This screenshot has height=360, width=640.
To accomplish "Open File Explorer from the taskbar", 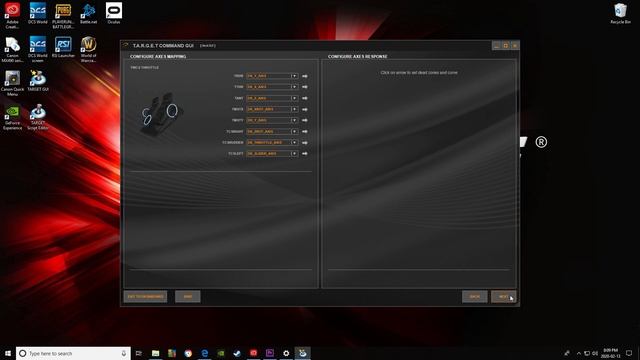I will 156,353.
